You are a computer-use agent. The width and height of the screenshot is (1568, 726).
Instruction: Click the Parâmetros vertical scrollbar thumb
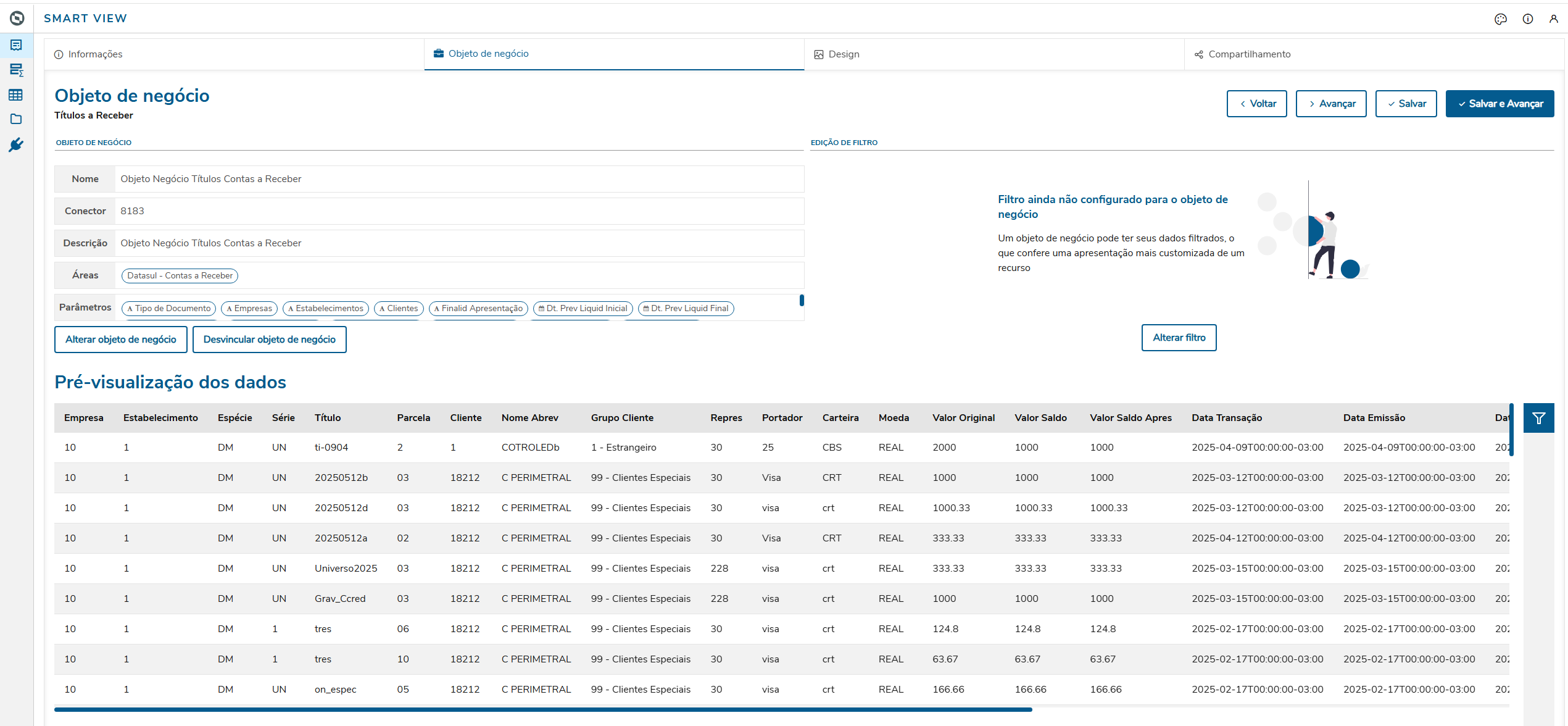coord(802,301)
